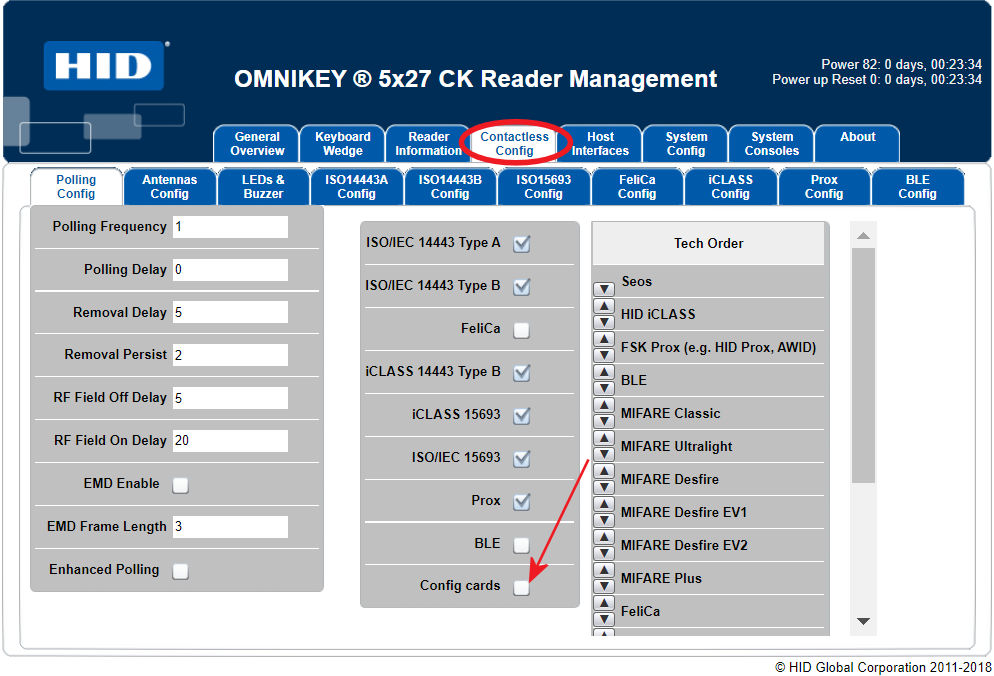Move HID iCLASS up in Tech Order

[604, 306]
